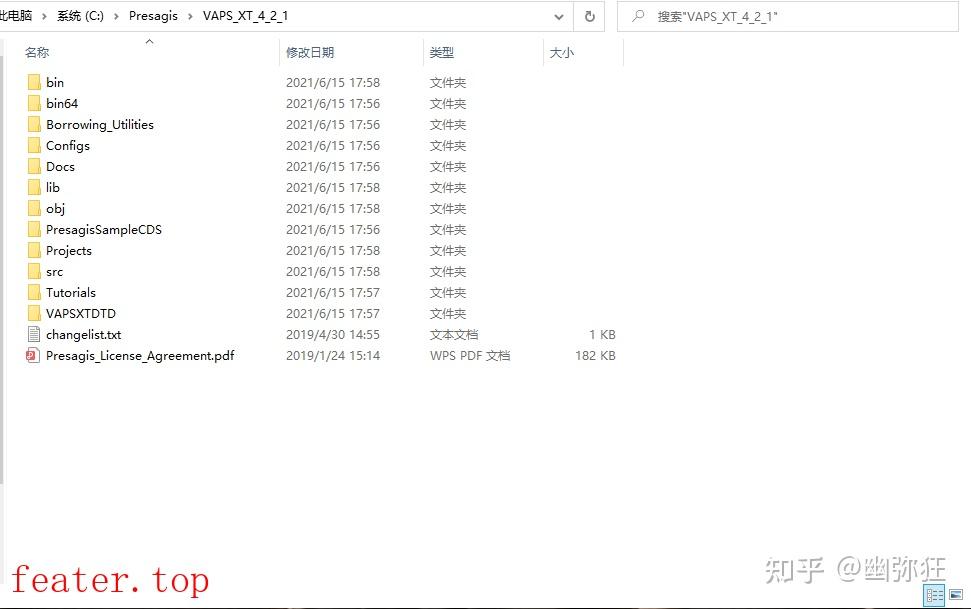The height and width of the screenshot is (609, 971).
Task: Open the address bar history dropdown
Action: [x=559, y=16]
